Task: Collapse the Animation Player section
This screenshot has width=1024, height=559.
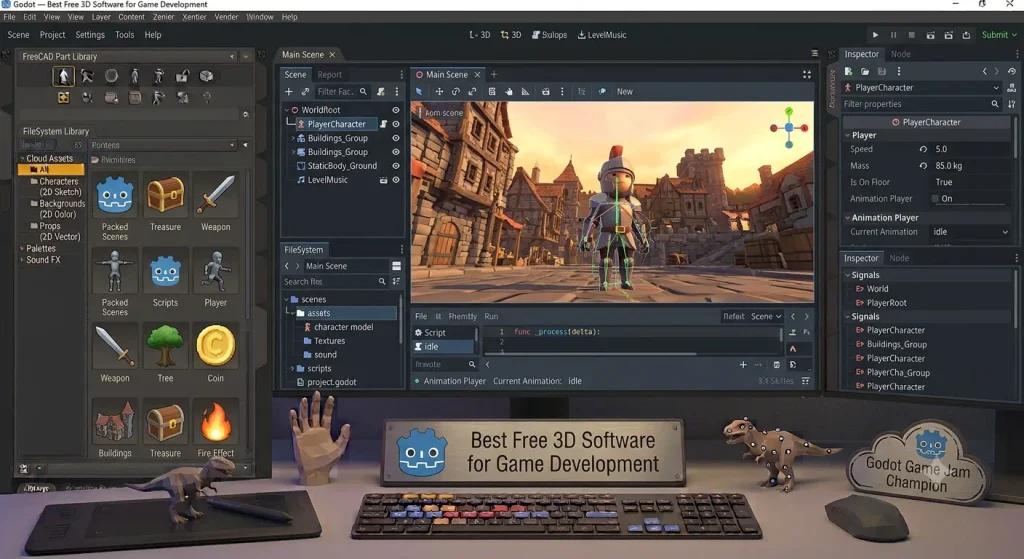Action: coord(848,217)
